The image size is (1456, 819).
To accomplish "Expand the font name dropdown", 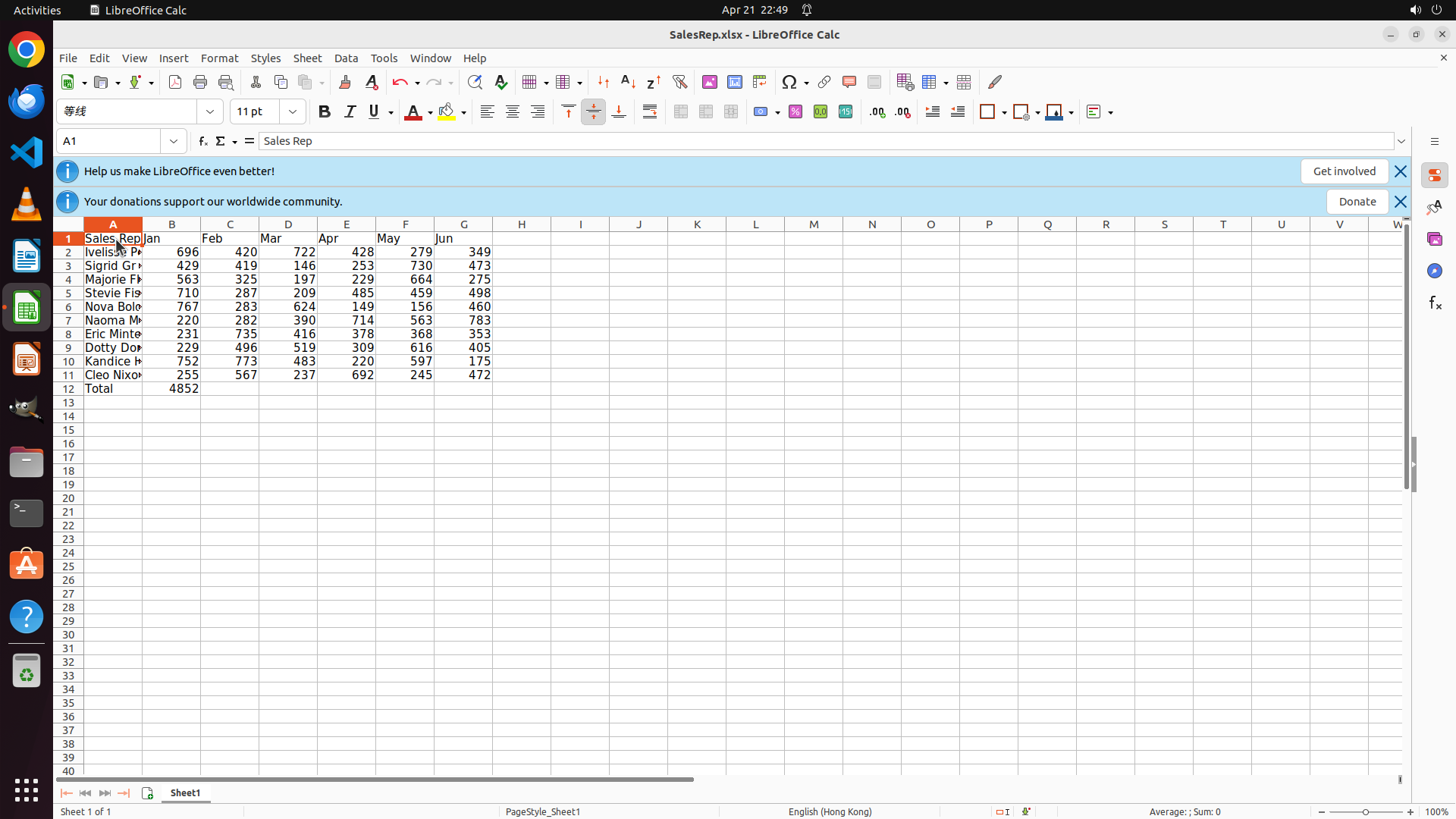I will pyautogui.click(x=210, y=111).
